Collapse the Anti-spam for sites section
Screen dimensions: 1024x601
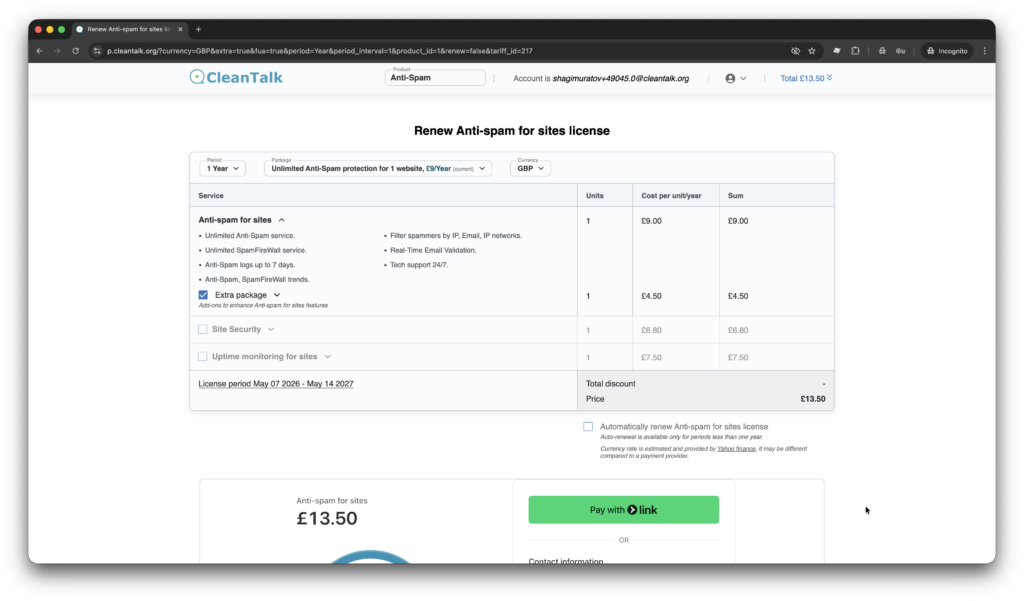[281, 220]
